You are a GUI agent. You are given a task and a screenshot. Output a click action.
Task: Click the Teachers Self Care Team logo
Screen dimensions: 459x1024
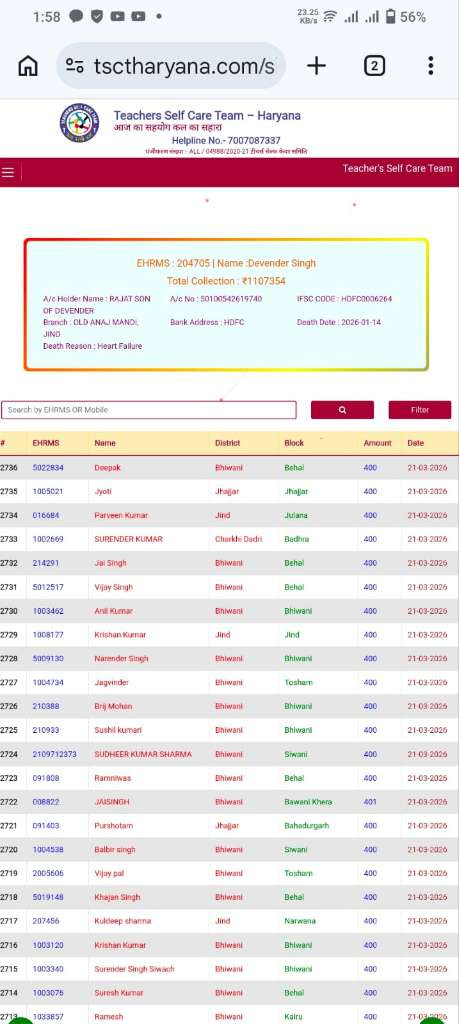pos(79,123)
